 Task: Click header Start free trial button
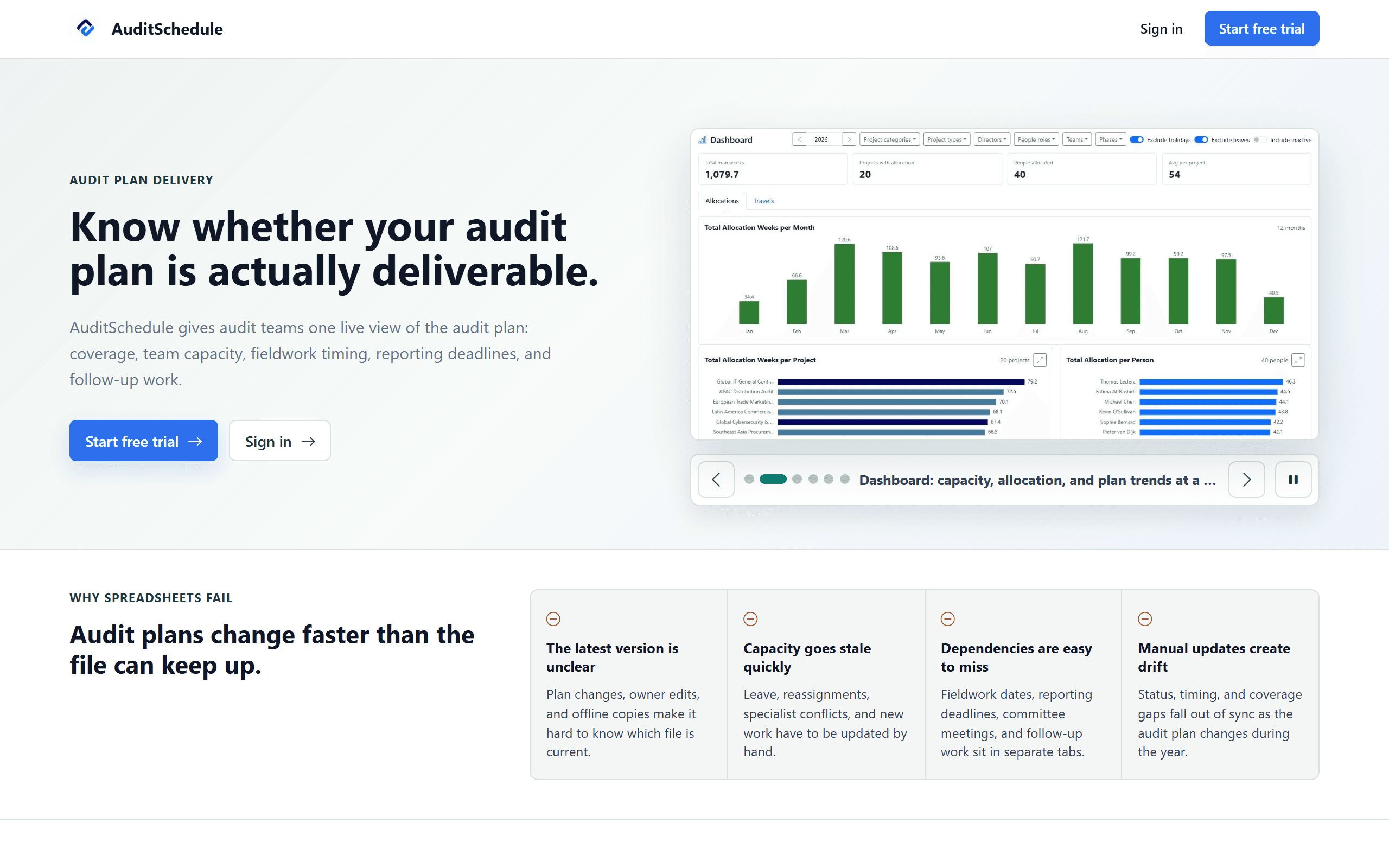[1261, 29]
